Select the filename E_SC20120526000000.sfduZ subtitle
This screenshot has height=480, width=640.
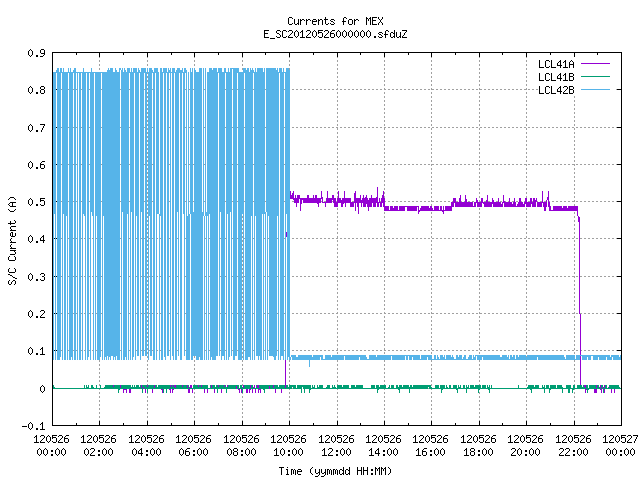335,34
